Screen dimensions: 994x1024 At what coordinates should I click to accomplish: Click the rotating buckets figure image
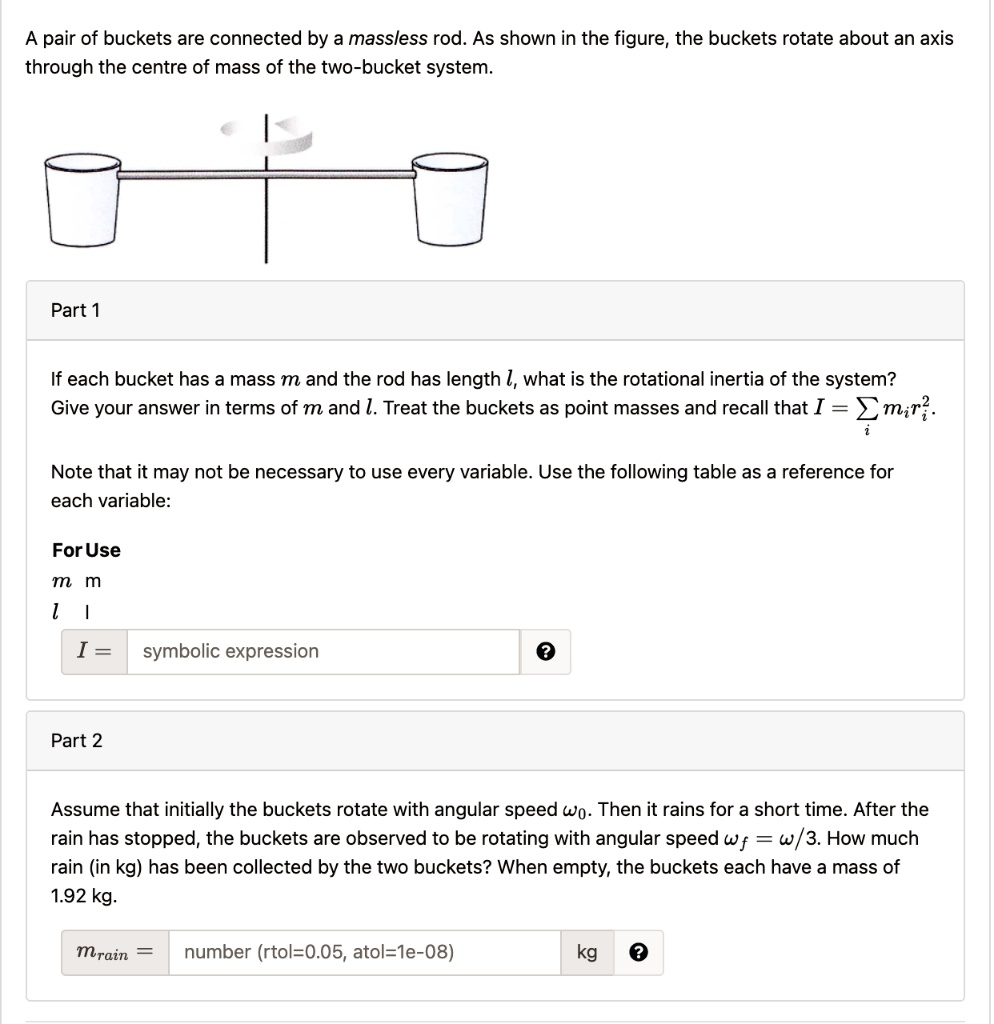coord(265,185)
